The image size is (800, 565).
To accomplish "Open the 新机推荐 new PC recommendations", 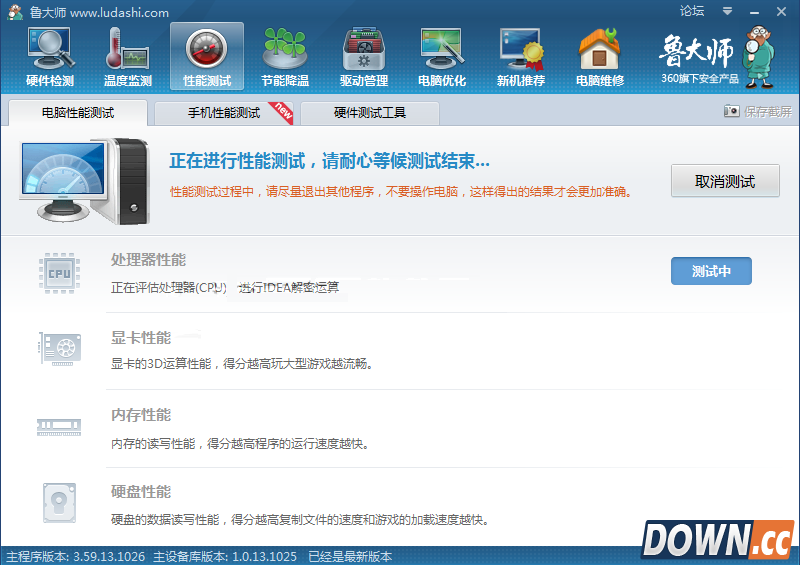I will click(521, 56).
